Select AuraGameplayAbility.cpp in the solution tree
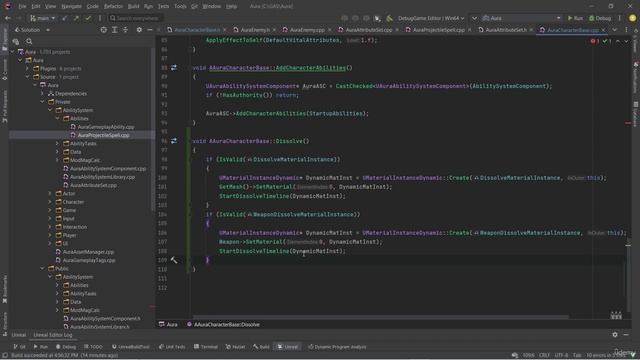This screenshot has width=640, height=360. point(106,127)
